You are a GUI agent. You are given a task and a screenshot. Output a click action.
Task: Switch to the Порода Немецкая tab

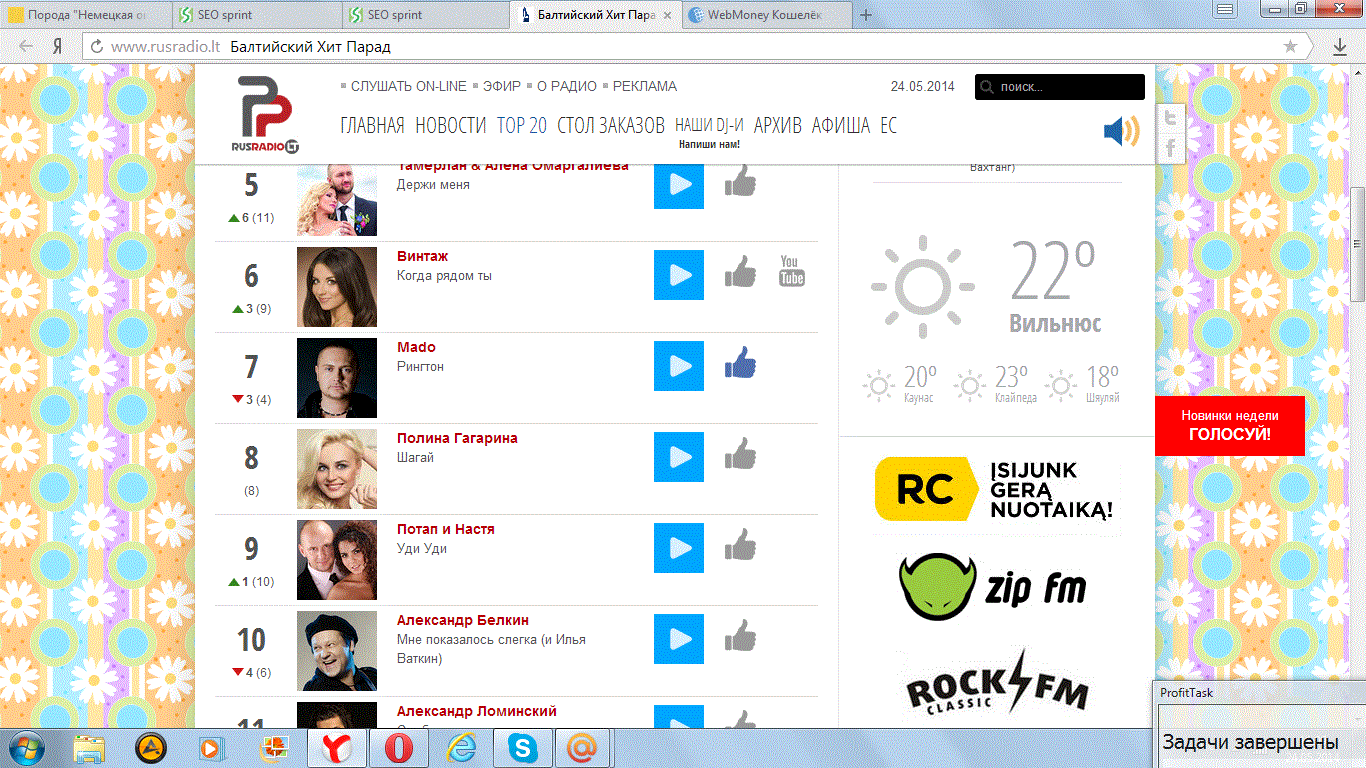point(86,15)
